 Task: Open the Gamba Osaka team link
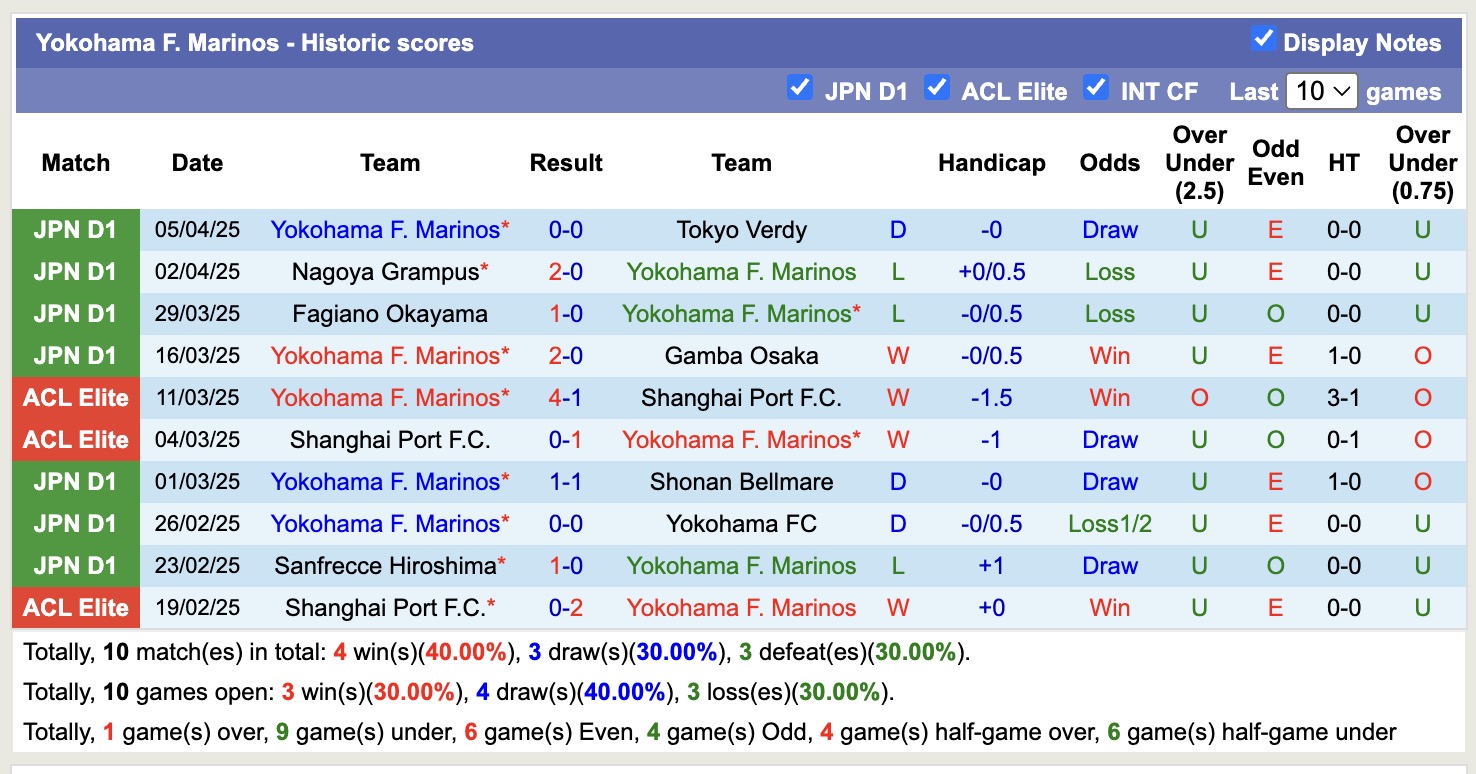pos(742,356)
